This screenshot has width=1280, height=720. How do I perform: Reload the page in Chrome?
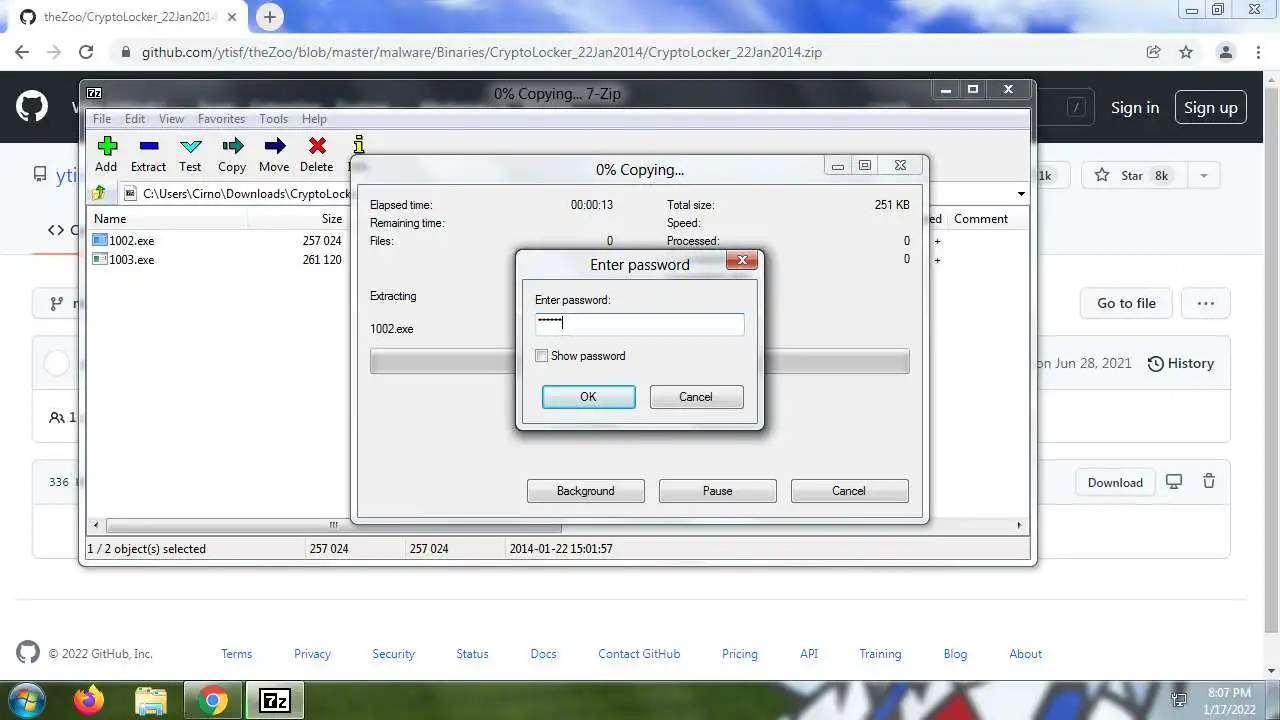coord(86,52)
